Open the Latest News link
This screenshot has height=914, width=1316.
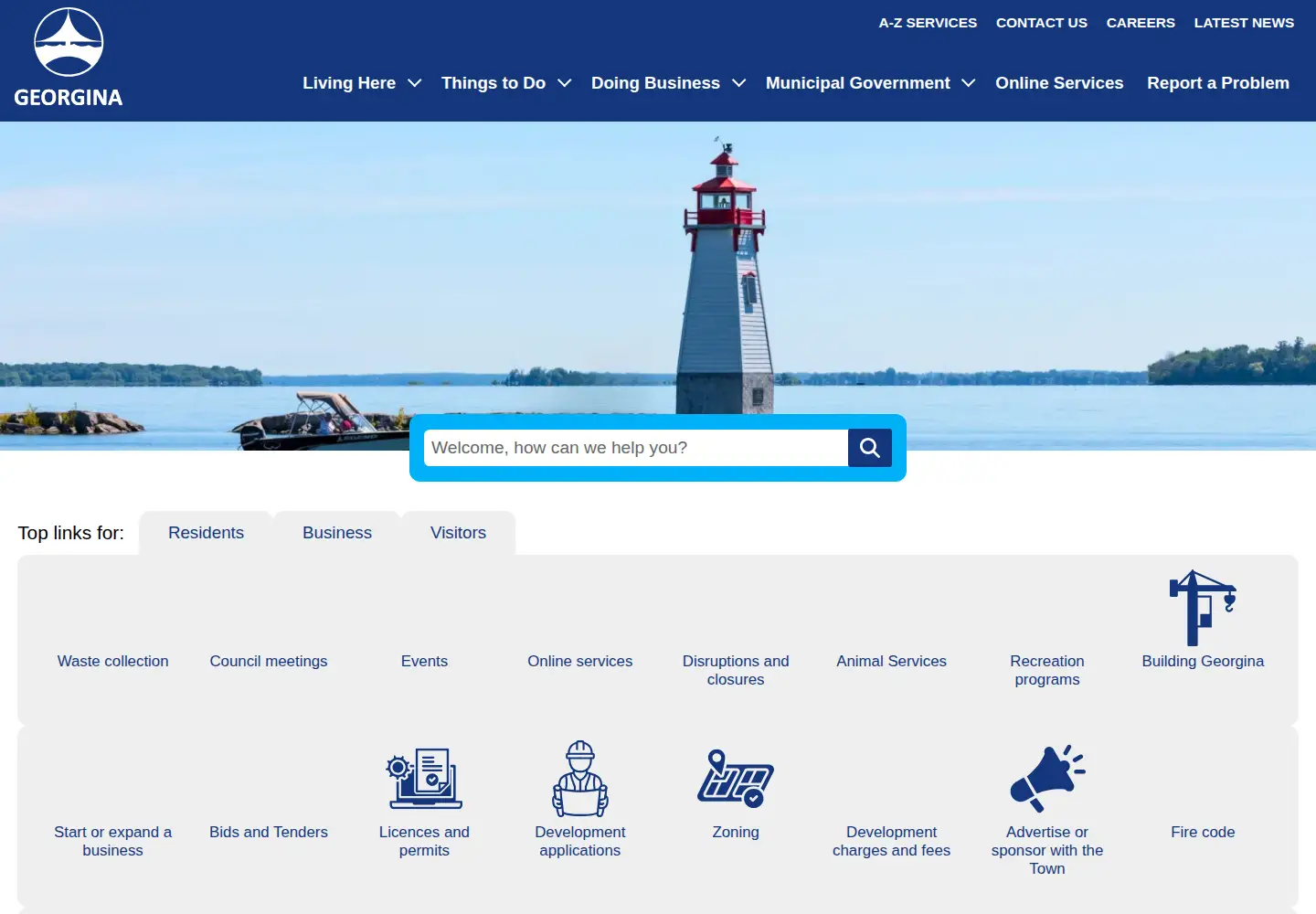click(x=1244, y=23)
